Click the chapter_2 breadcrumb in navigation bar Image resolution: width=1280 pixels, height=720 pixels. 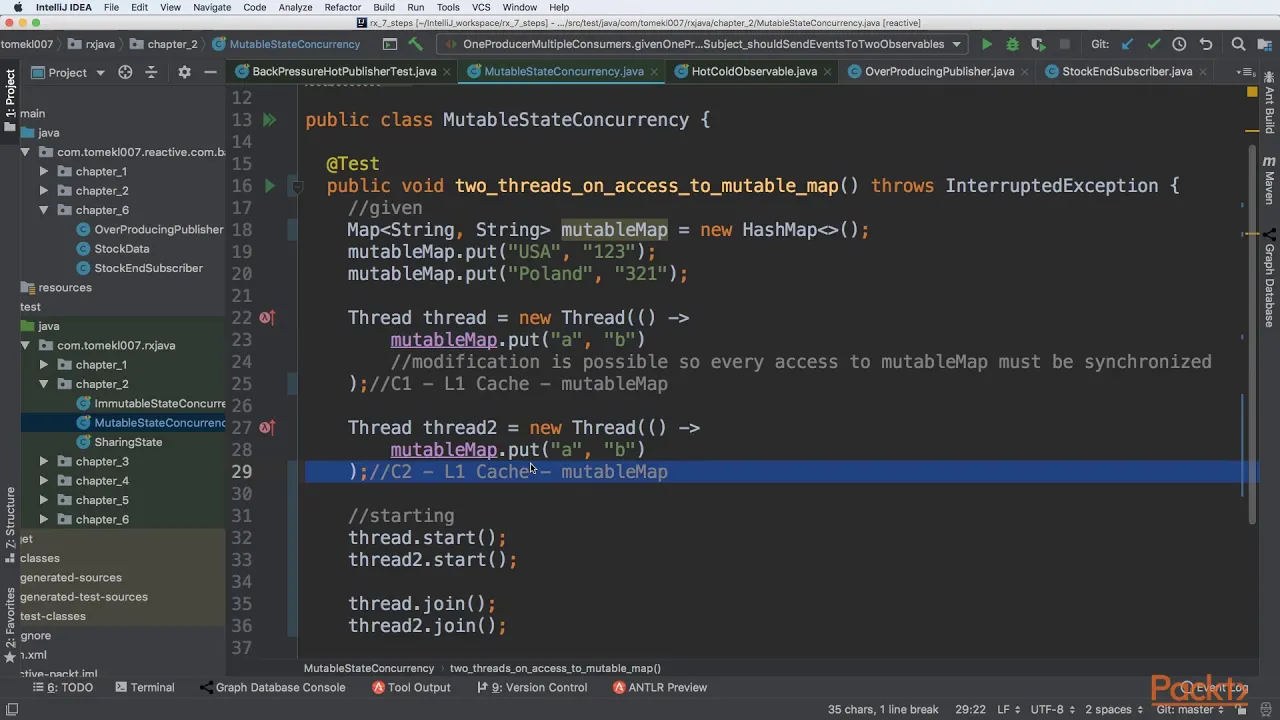pyautogui.click(x=164, y=44)
